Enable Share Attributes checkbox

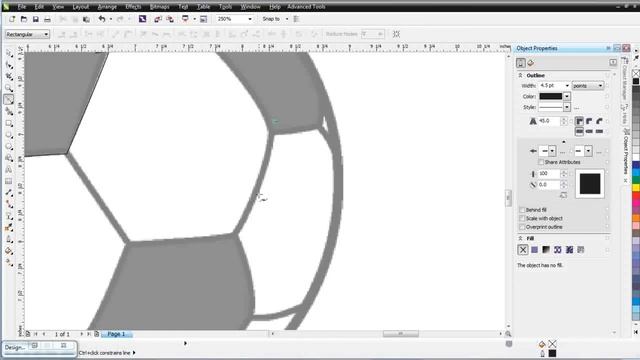[x=541, y=162]
